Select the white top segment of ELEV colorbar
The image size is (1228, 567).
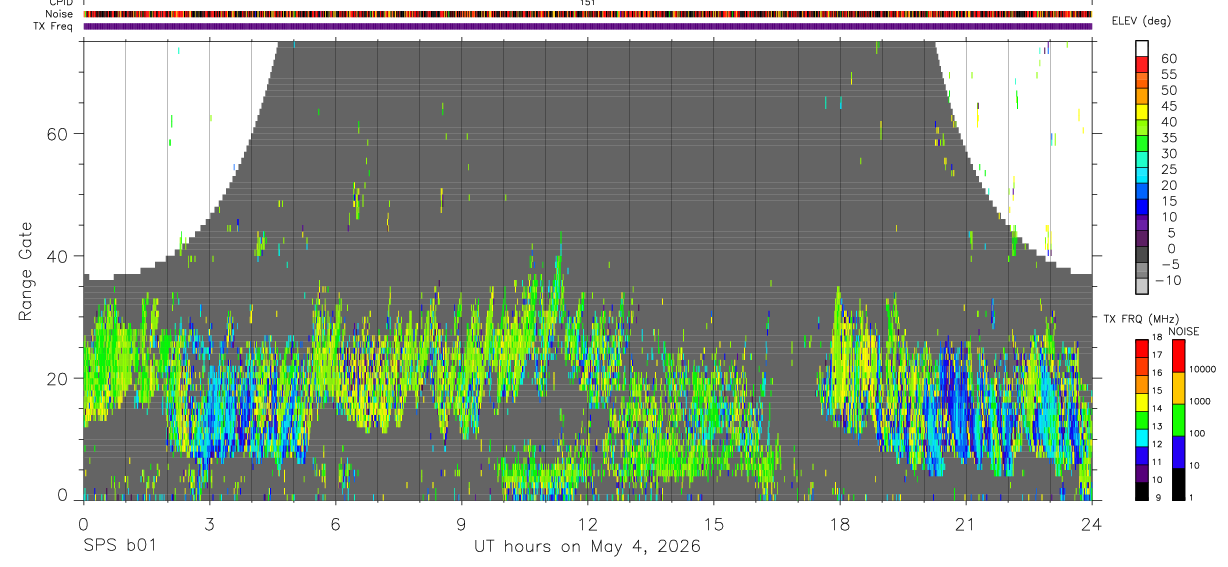(1142, 48)
